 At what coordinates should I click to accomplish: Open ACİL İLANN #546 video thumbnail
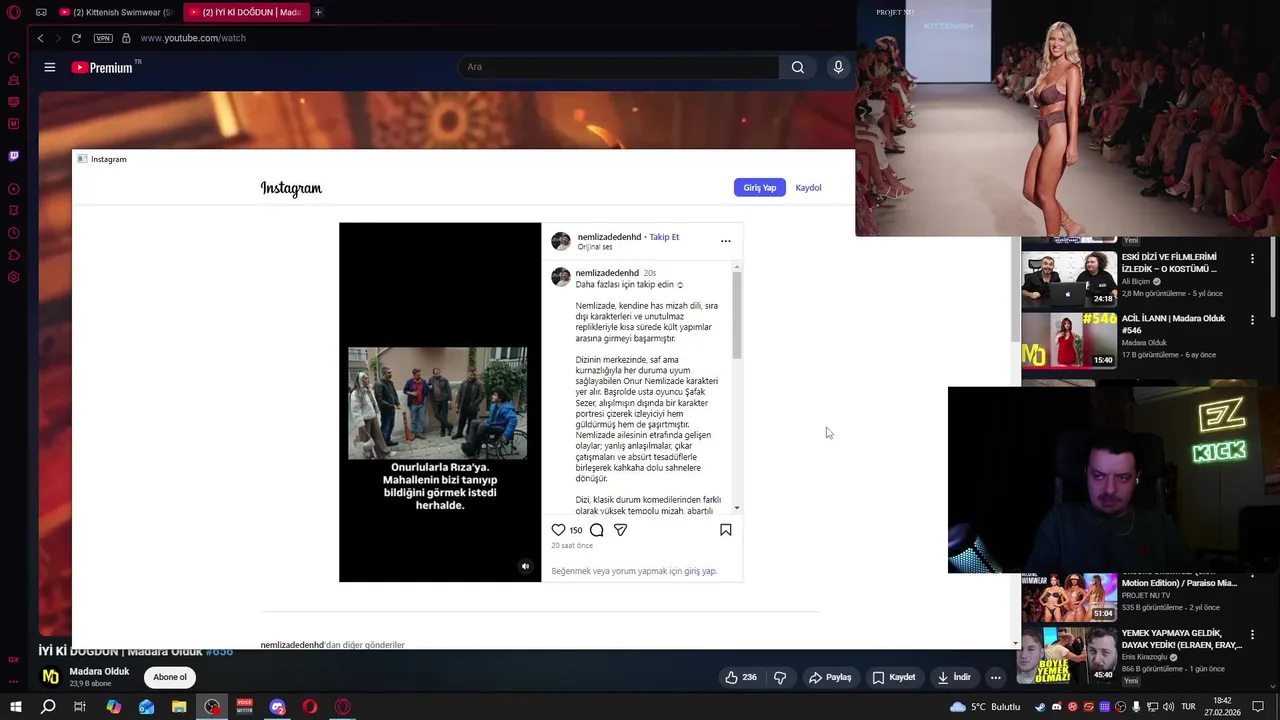coord(1069,340)
